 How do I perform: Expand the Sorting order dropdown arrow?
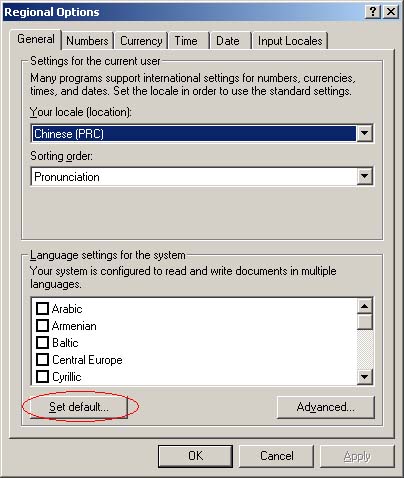[364, 176]
